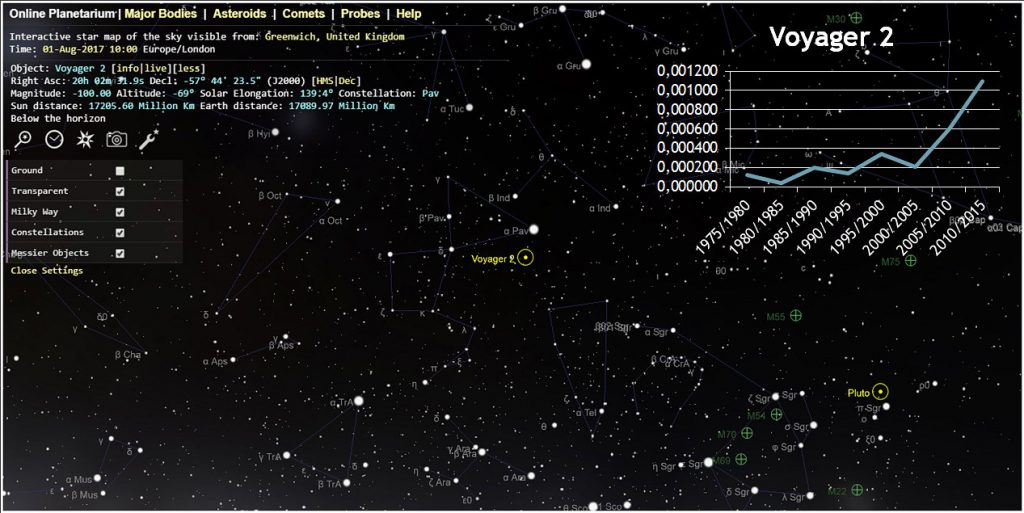
Task: Uncheck the Transparent checkbox
Action: pyautogui.click(x=120, y=192)
